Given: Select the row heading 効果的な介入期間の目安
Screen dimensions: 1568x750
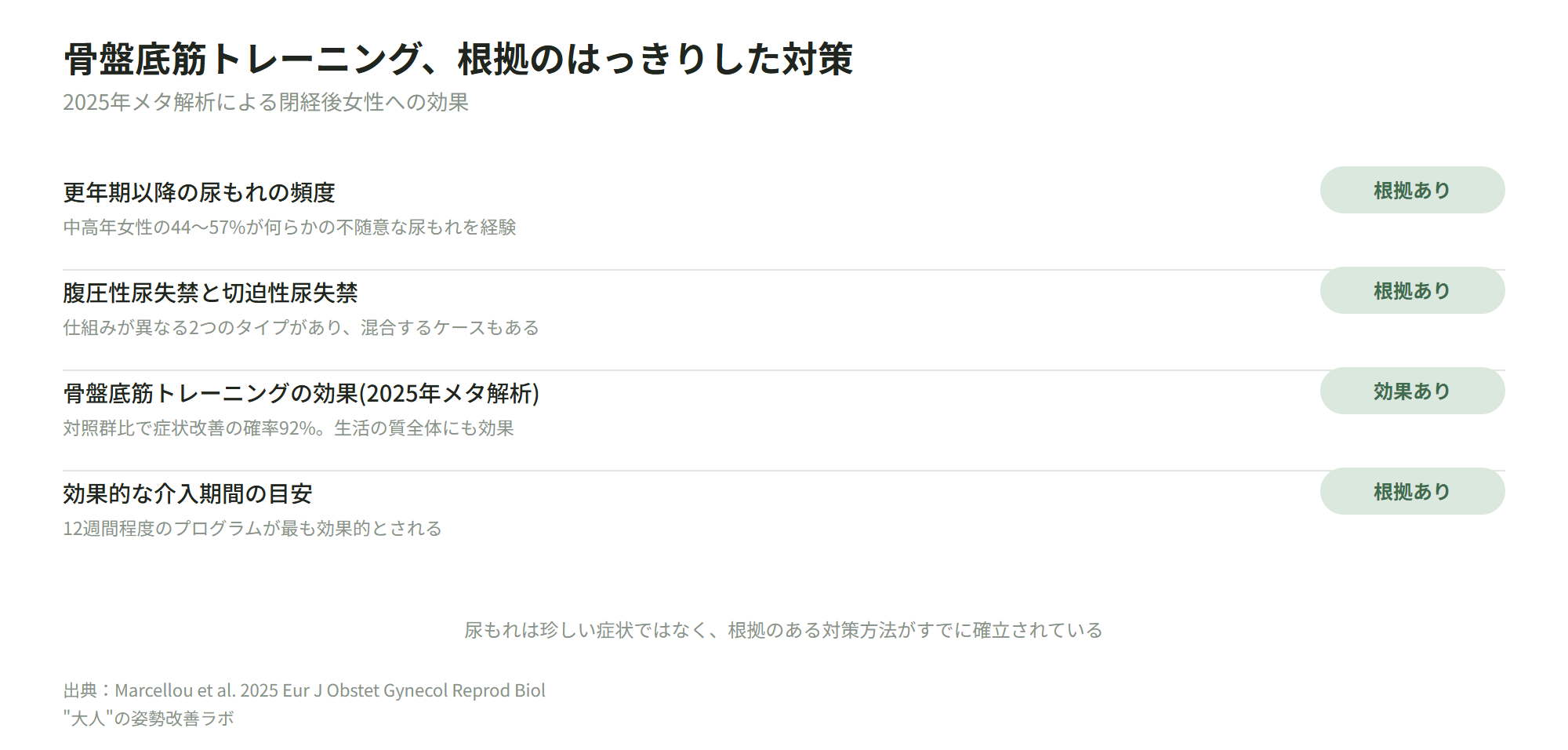Looking at the screenshot, I should (x=187, y=493).
